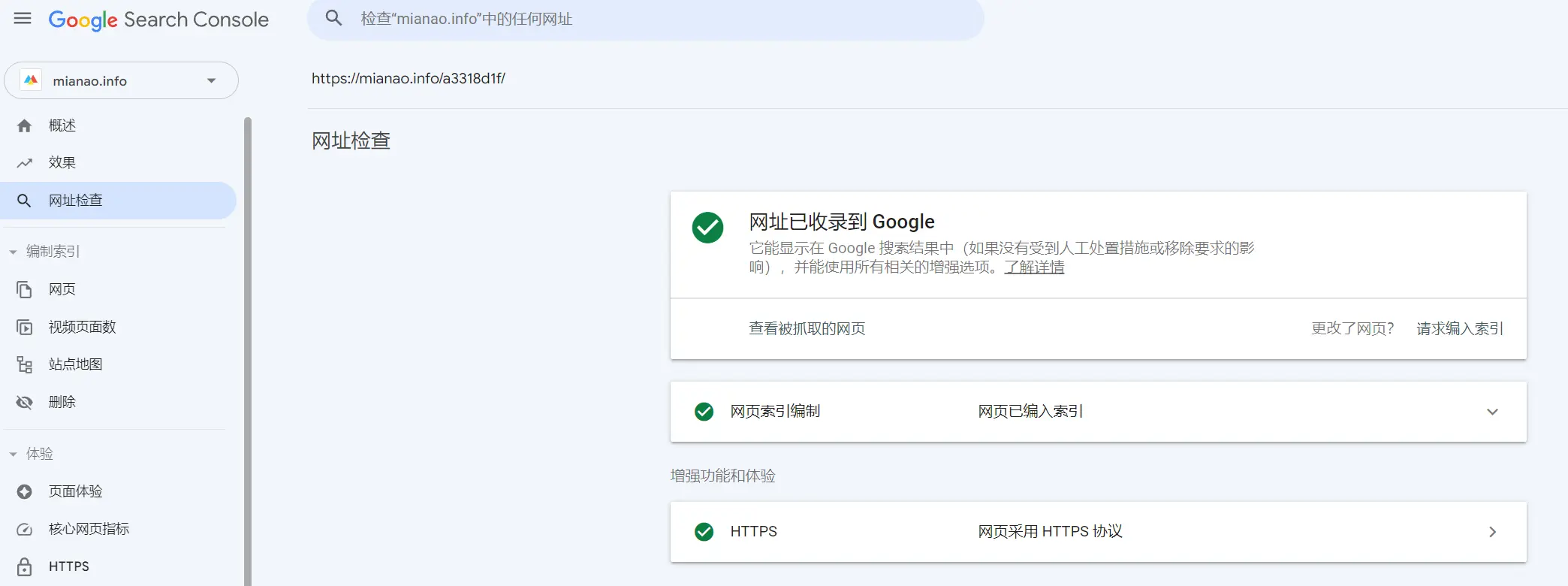This screenshot has width=1568, height=586.
Task: Click the video icon beside 视频页面数
Action: click(24, 327)
